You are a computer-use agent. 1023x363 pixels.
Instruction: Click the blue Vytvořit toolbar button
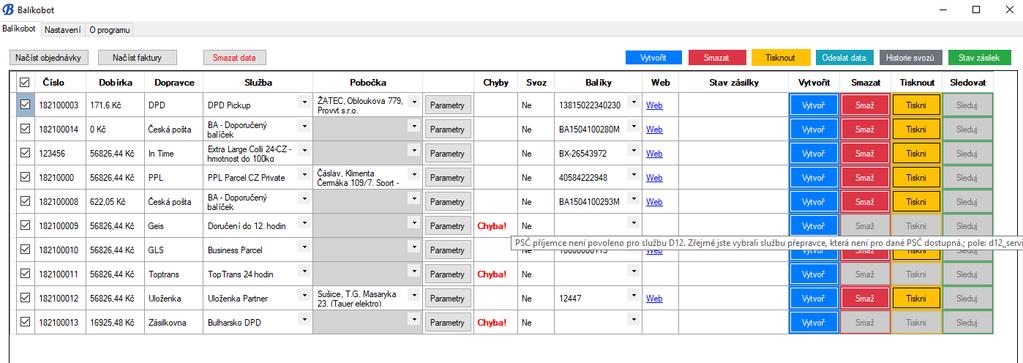click(x=653, y=57)
